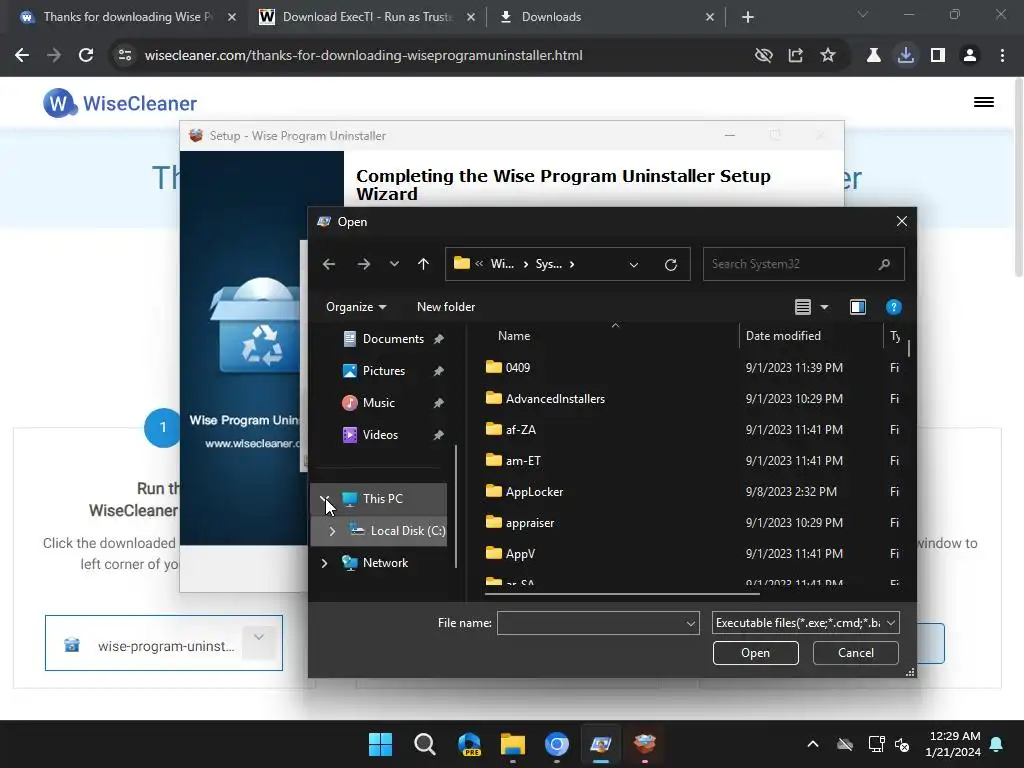Screen dimensions: 1024x768
Task: Collapse the This PC tree node
Action: coord(325,499)
